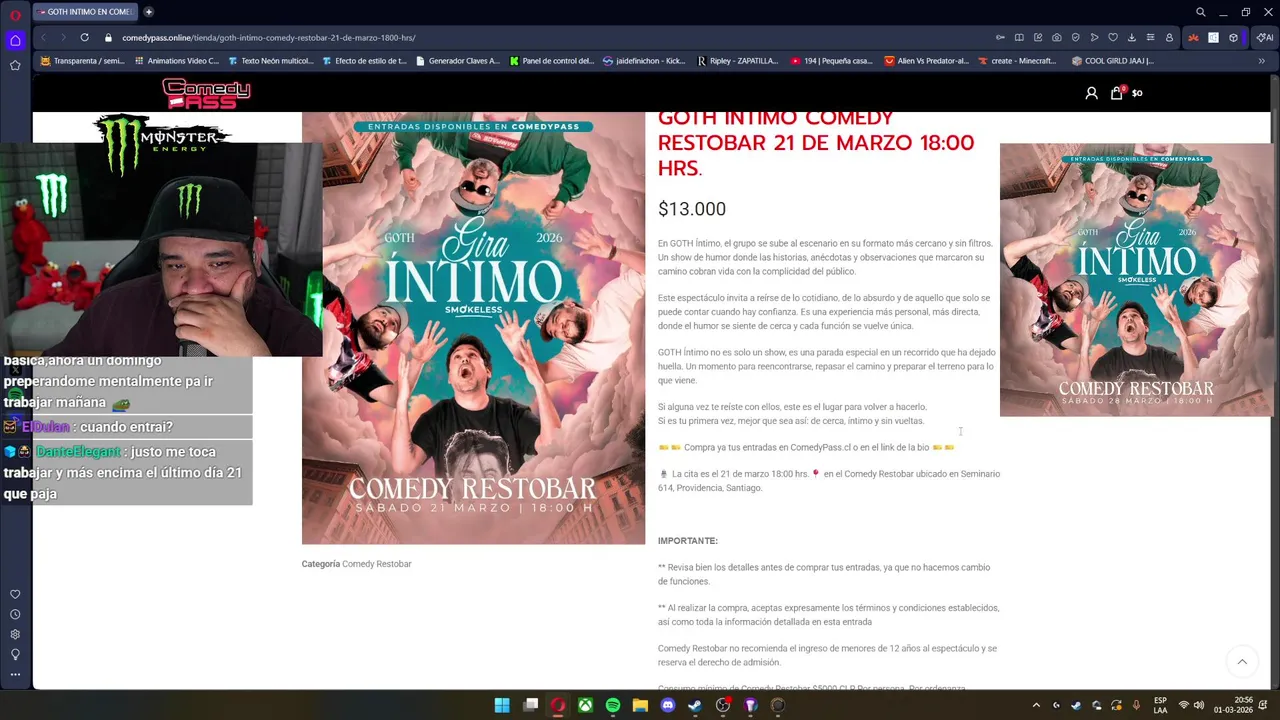Screen dimensions: 1280x720
Task: Add page to bookmarks heart icon
Action: pyautogui.click(x=1113, y=38)
